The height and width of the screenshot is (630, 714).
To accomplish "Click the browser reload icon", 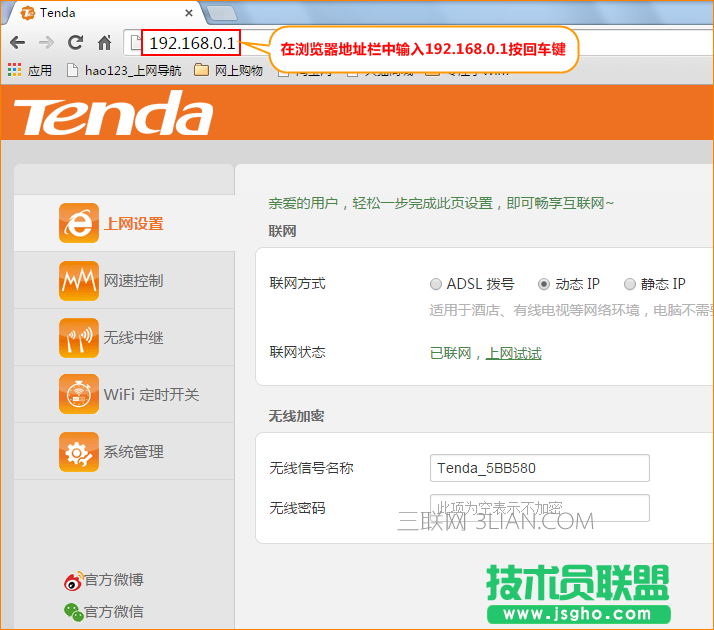I will (x=75, y=43).
